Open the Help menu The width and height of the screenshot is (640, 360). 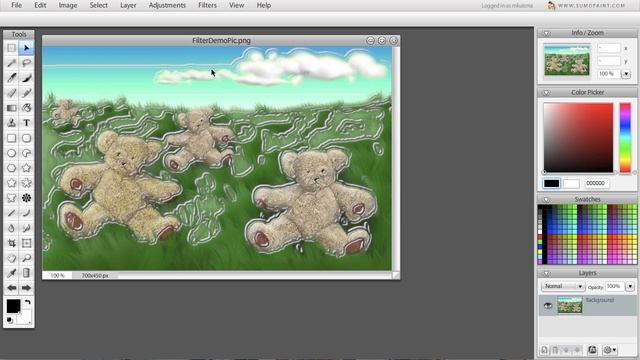(x=264, y=5)
